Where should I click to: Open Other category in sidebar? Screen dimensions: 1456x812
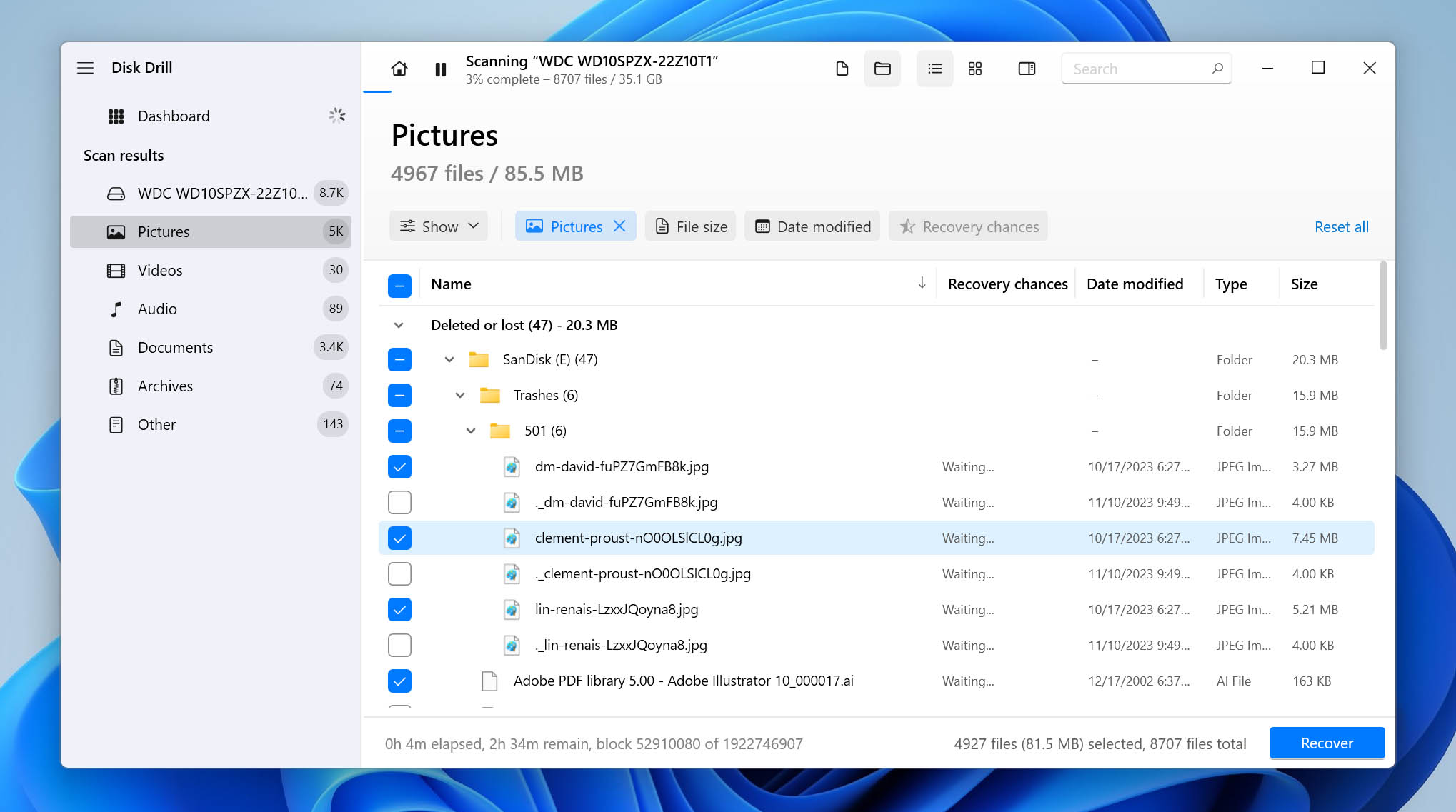[x=211, y=424]
